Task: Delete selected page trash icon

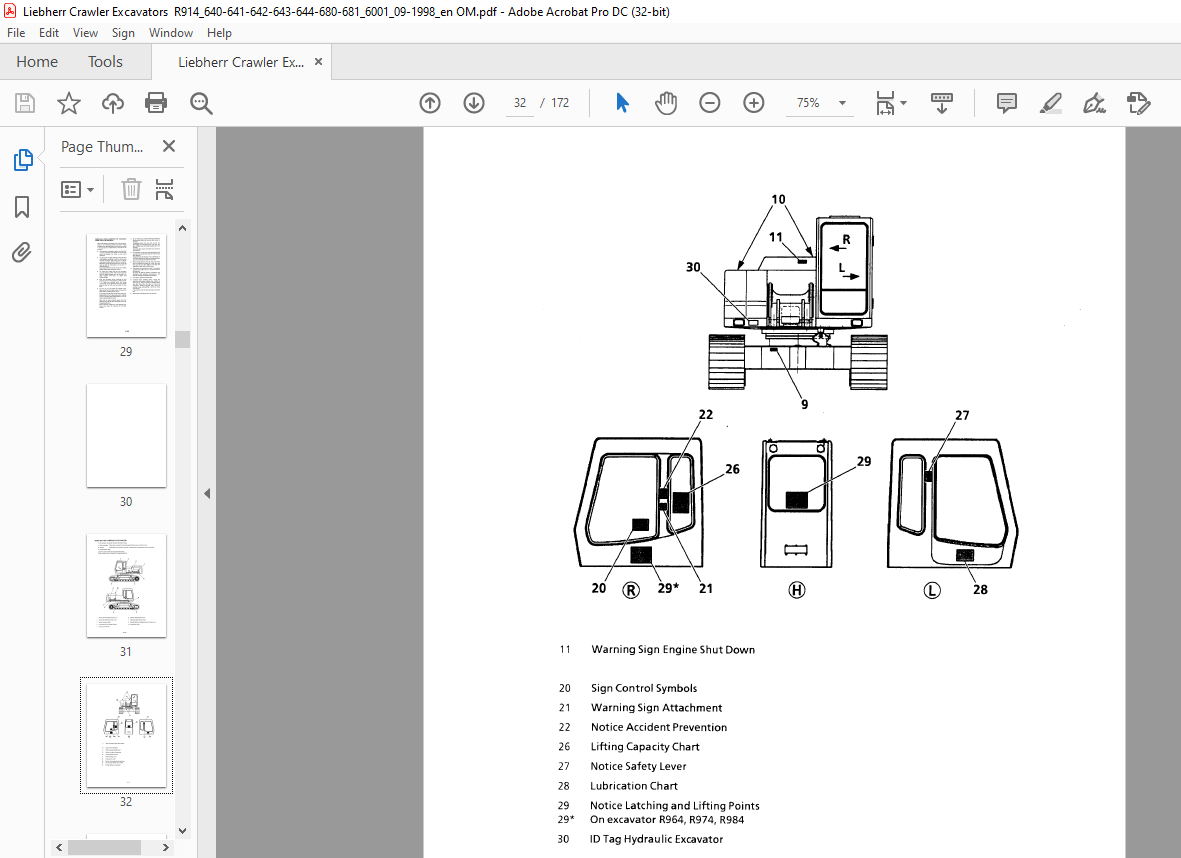Action: pos(131,189)
